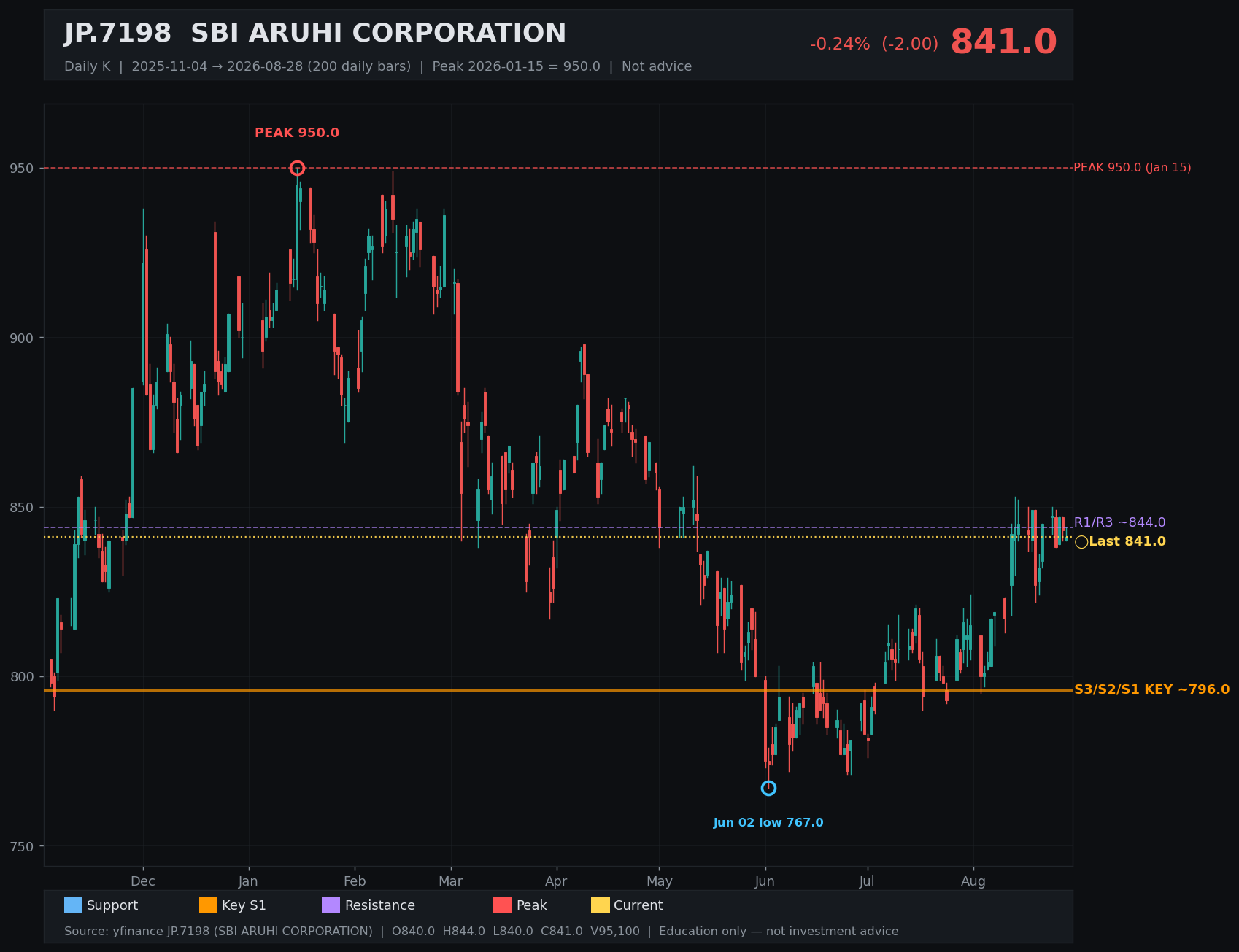
Task: Click the "Not advice" subtitle text
Action: pyautogui.click(x=657, y=66)
